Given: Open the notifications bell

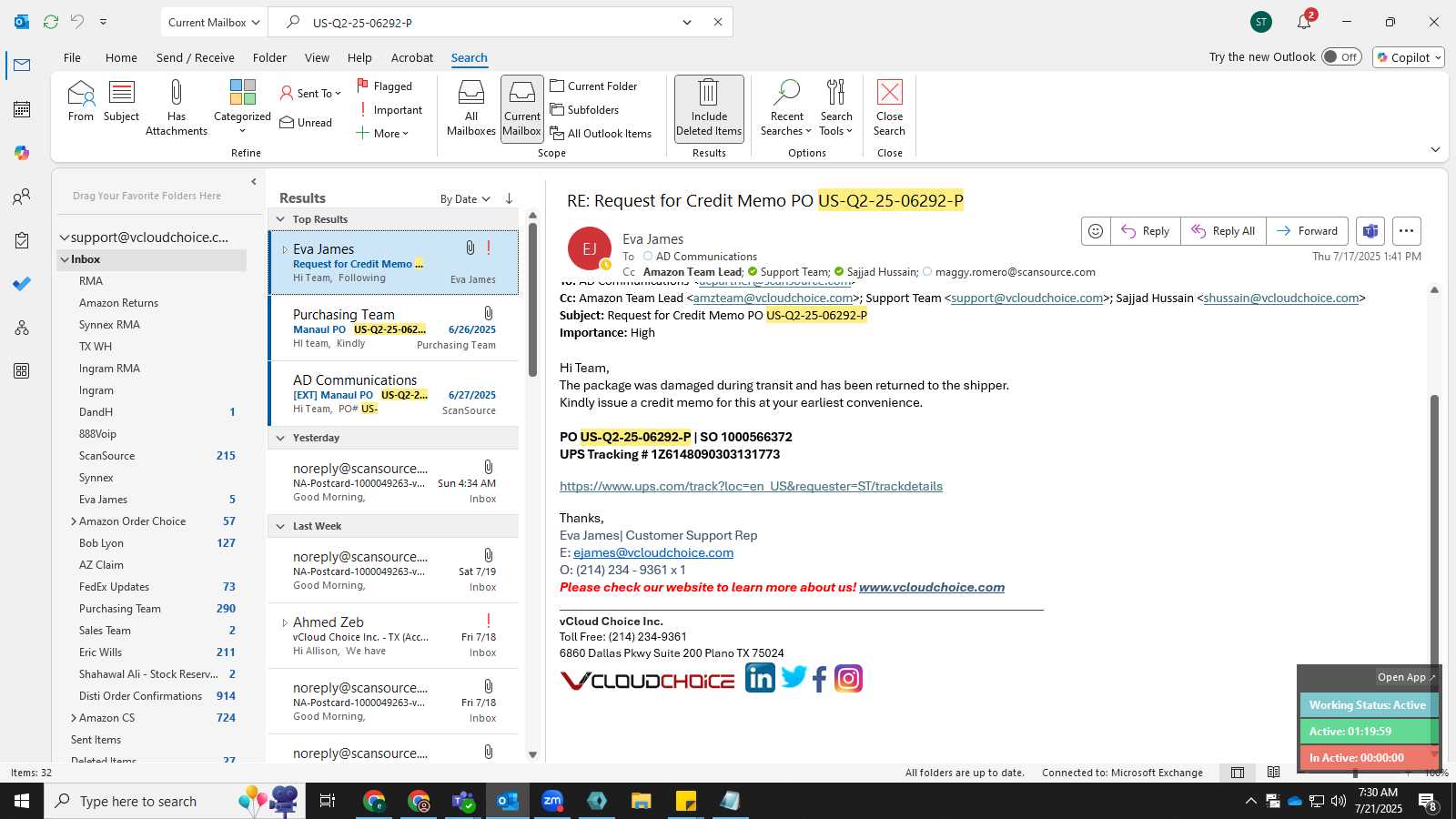Looking at the screenshot, I should pos(1304,22).
